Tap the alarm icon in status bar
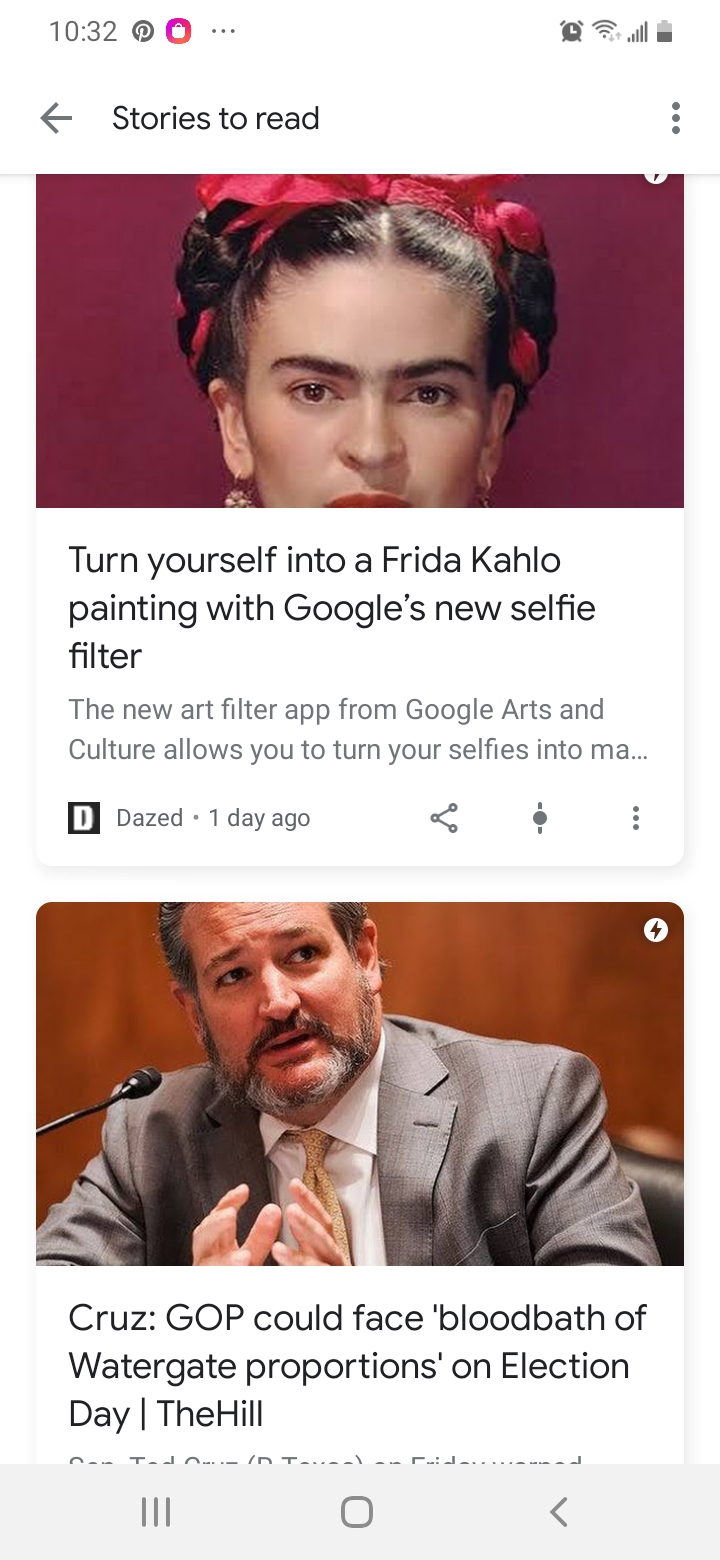Image resolution: width=720 pixels, height=1560 pixels. coord(571,32)
